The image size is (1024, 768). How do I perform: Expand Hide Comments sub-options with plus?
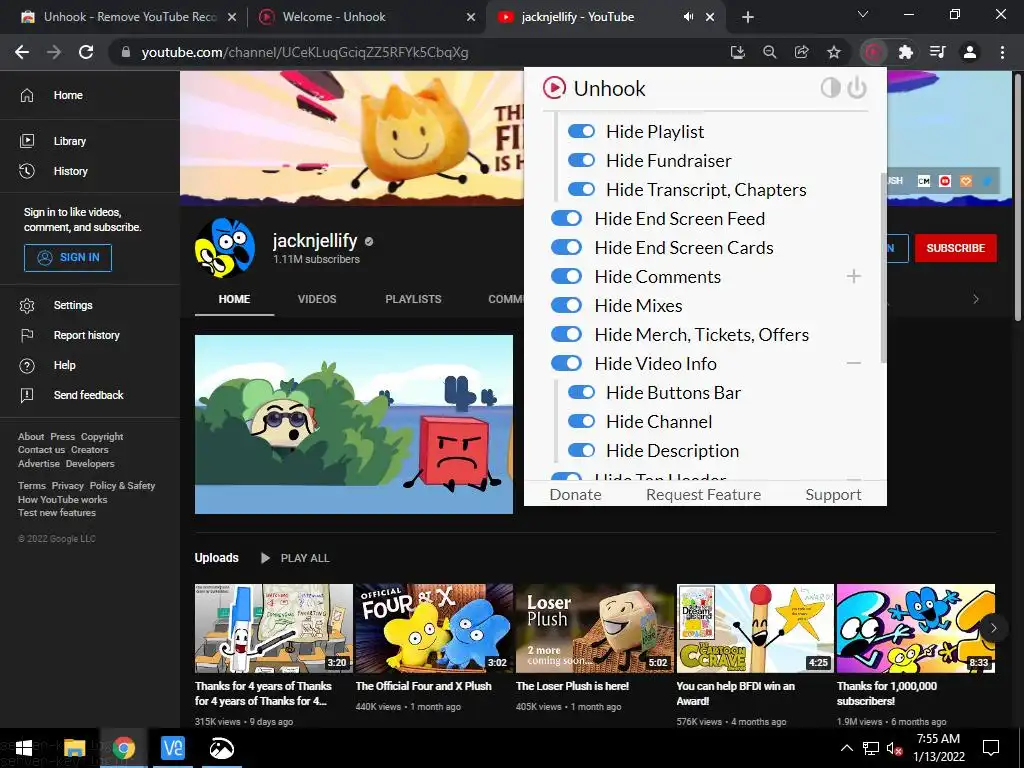(x=854, y=276)
